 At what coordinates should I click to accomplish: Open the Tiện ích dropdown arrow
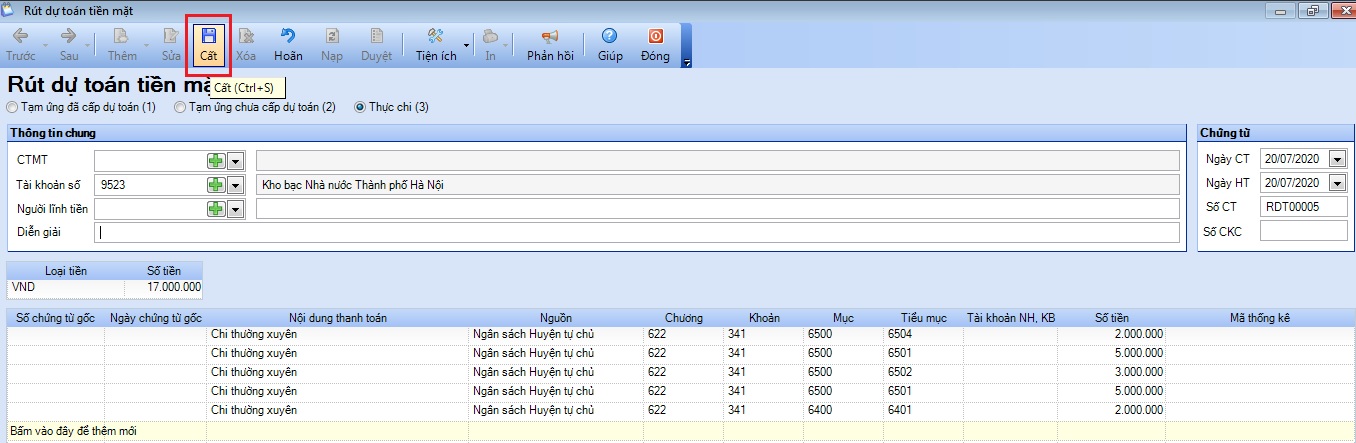tap(466, 46)
